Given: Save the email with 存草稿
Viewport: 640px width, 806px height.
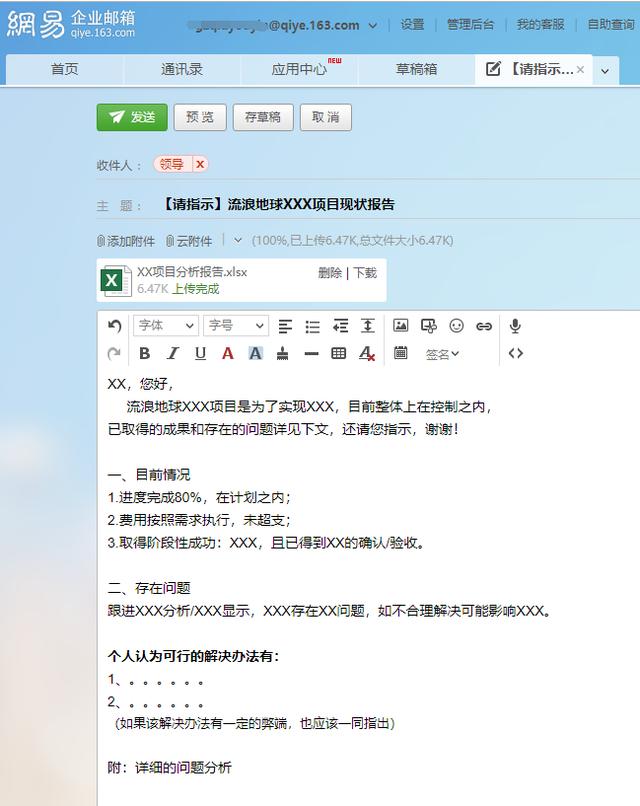Looking at the screenshot, I should tap(263, 117).
